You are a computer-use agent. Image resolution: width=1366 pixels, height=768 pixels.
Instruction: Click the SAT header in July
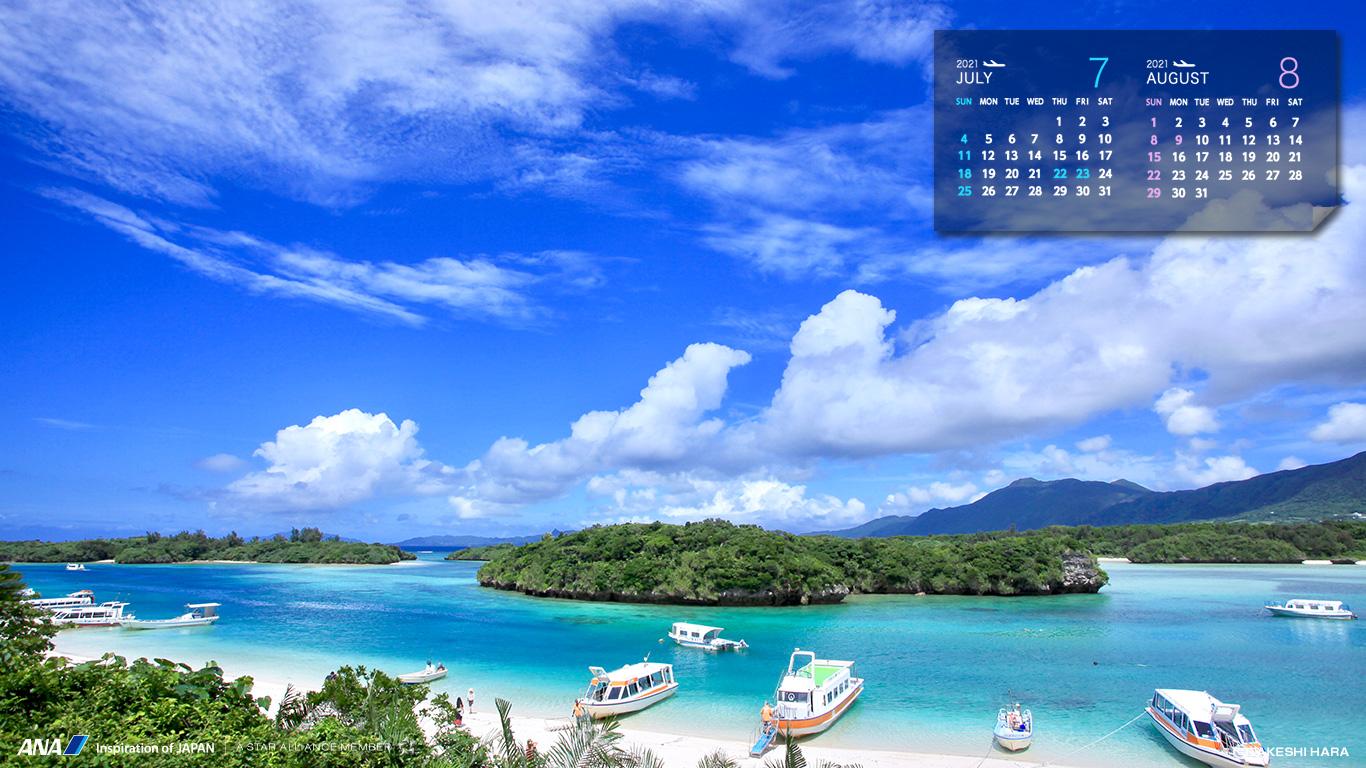[1105, 101]
